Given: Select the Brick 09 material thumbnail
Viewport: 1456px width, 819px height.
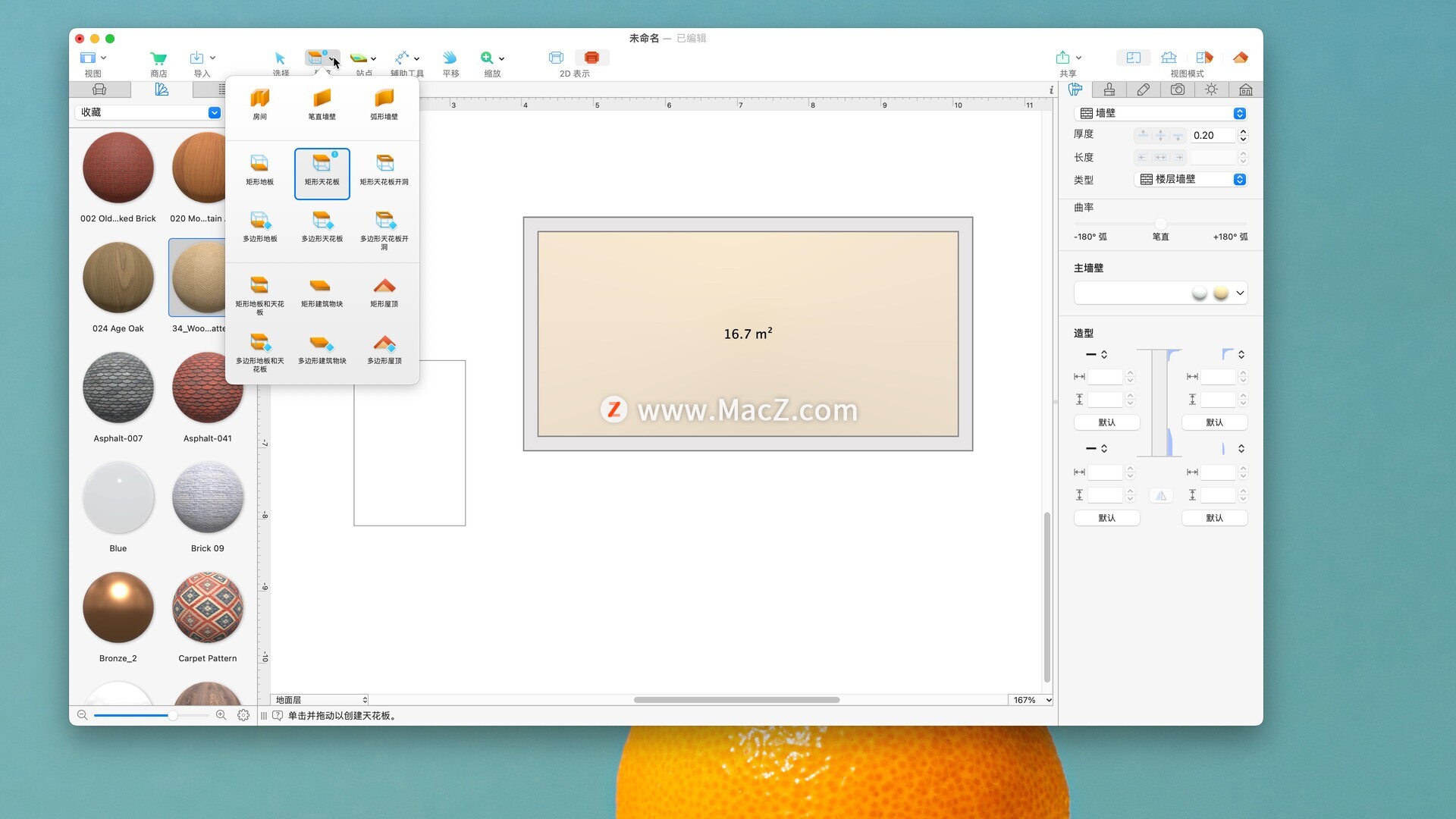Looking at the screenshot, I should [208, 498].
